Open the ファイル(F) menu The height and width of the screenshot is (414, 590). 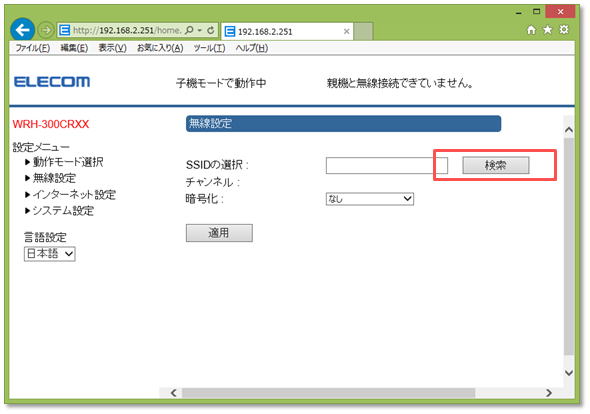pyautogui.click(x=33, y=48)
